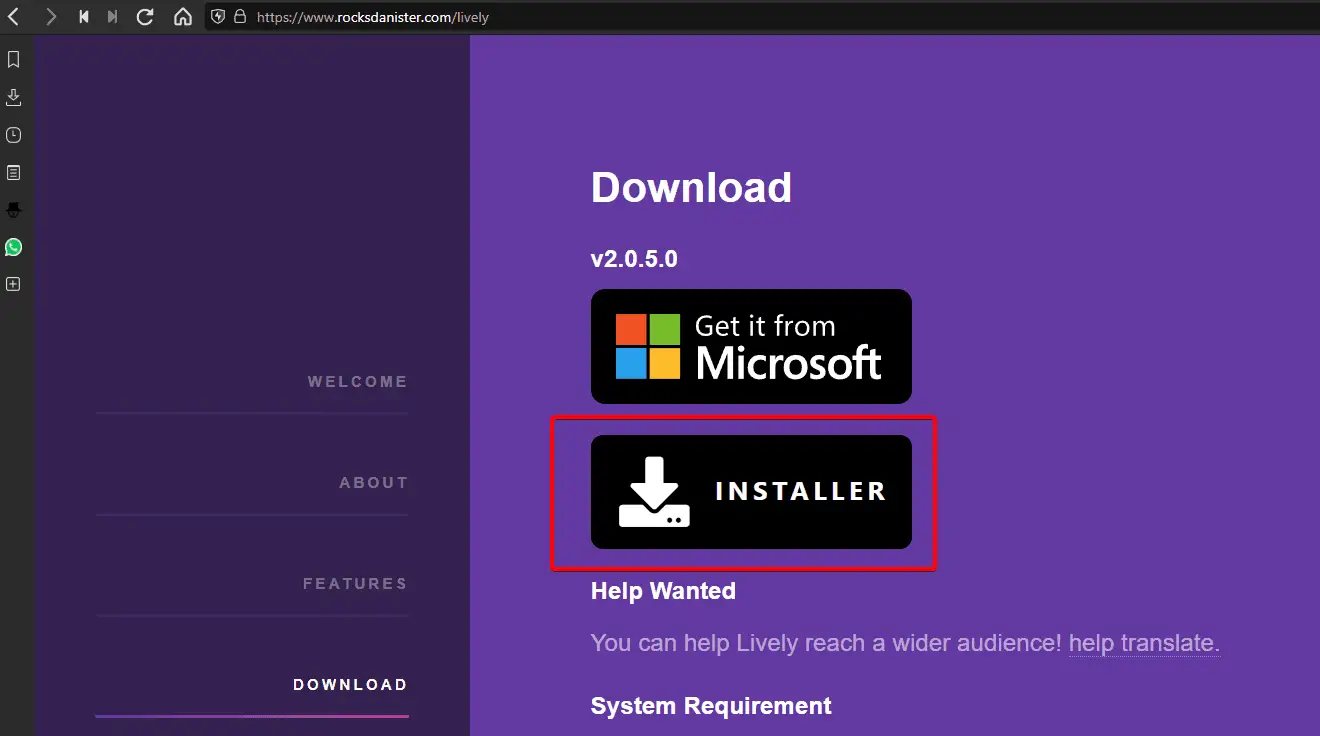This screenshot has height=736, width=1320.
Task: Click the fast-forward navigation icon
Action: pos(112,17)
